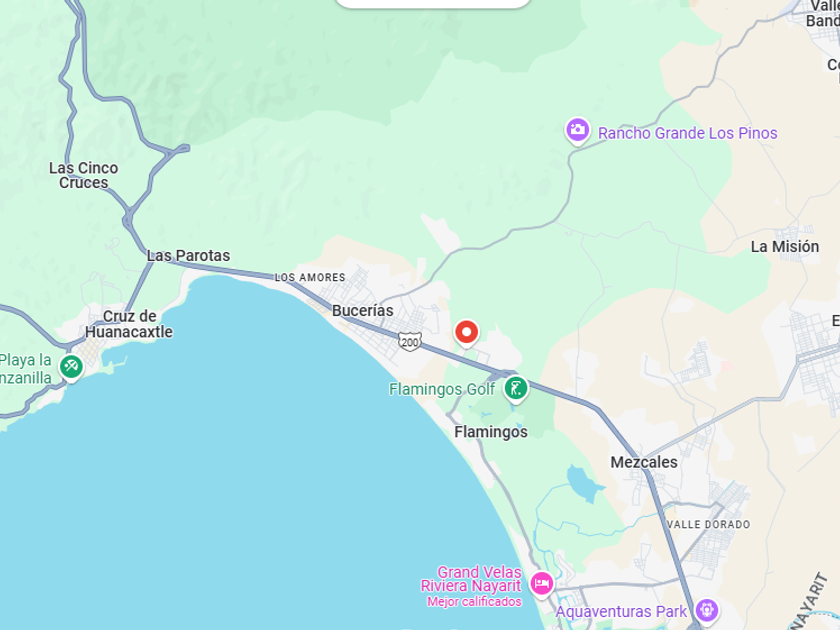Click the Grand Velas hotel bed icon
The width and height of the screenshot is (840, 630).
pos(542,584)
